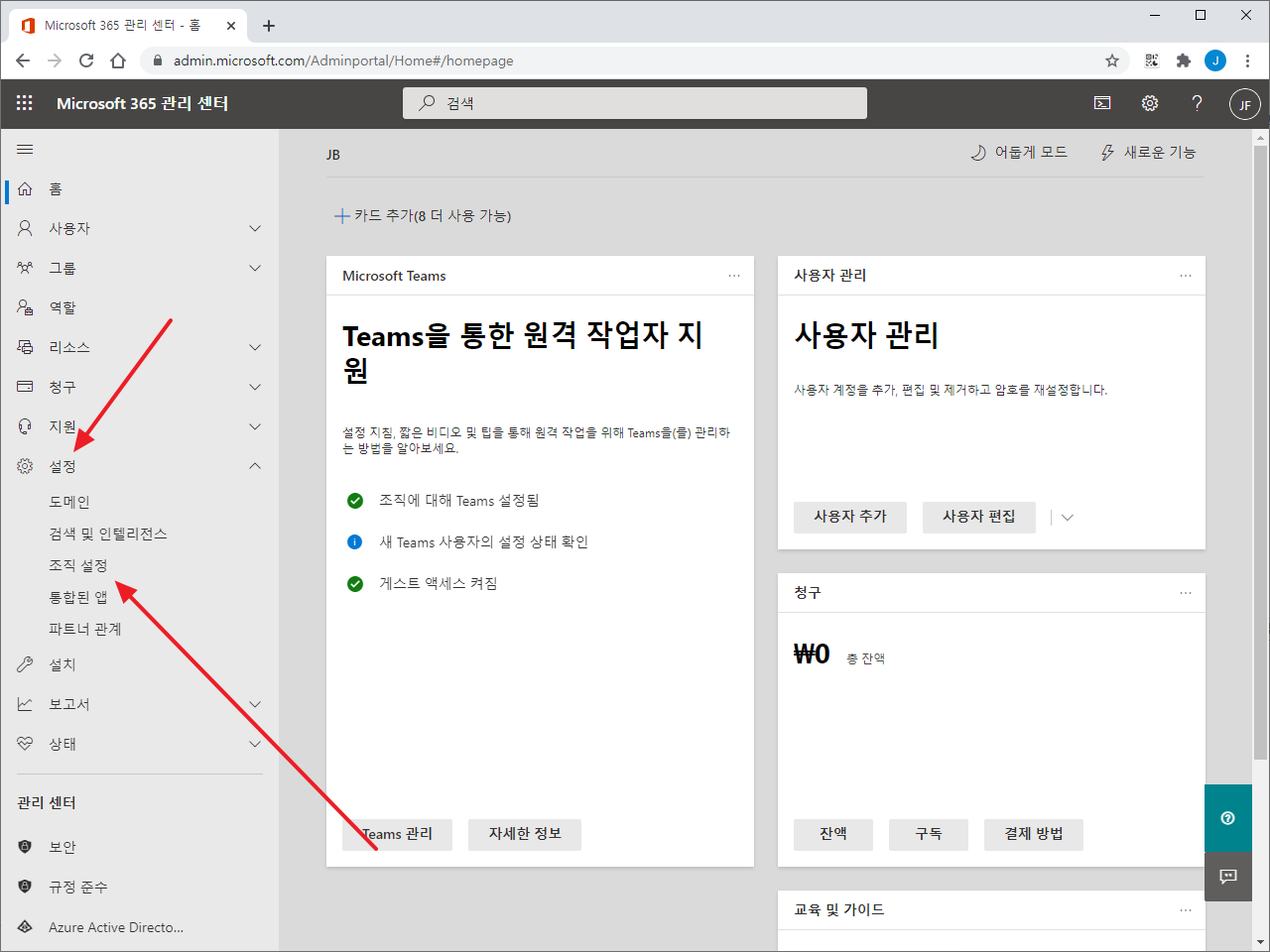Image resolution: width=1270 pixels, height=952 pixels.
Task: Click the Teams 관리 button
Action: 397,834
